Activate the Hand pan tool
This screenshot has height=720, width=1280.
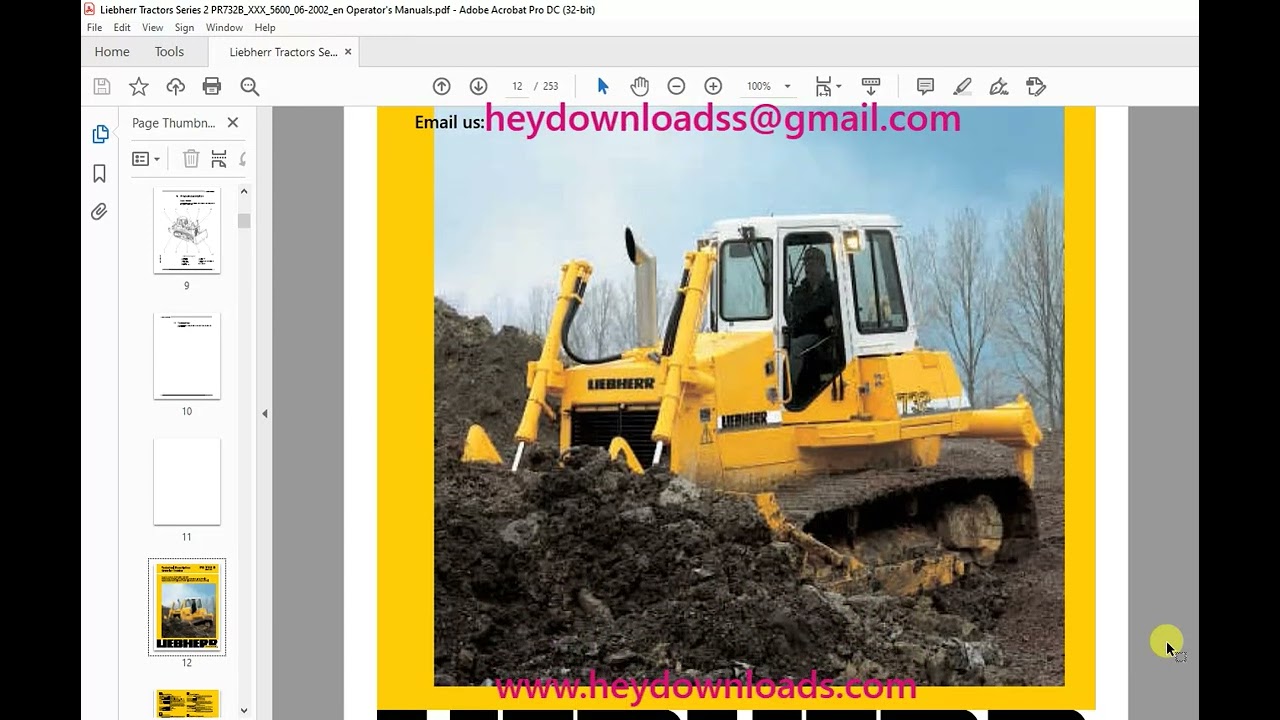(640, 87)
